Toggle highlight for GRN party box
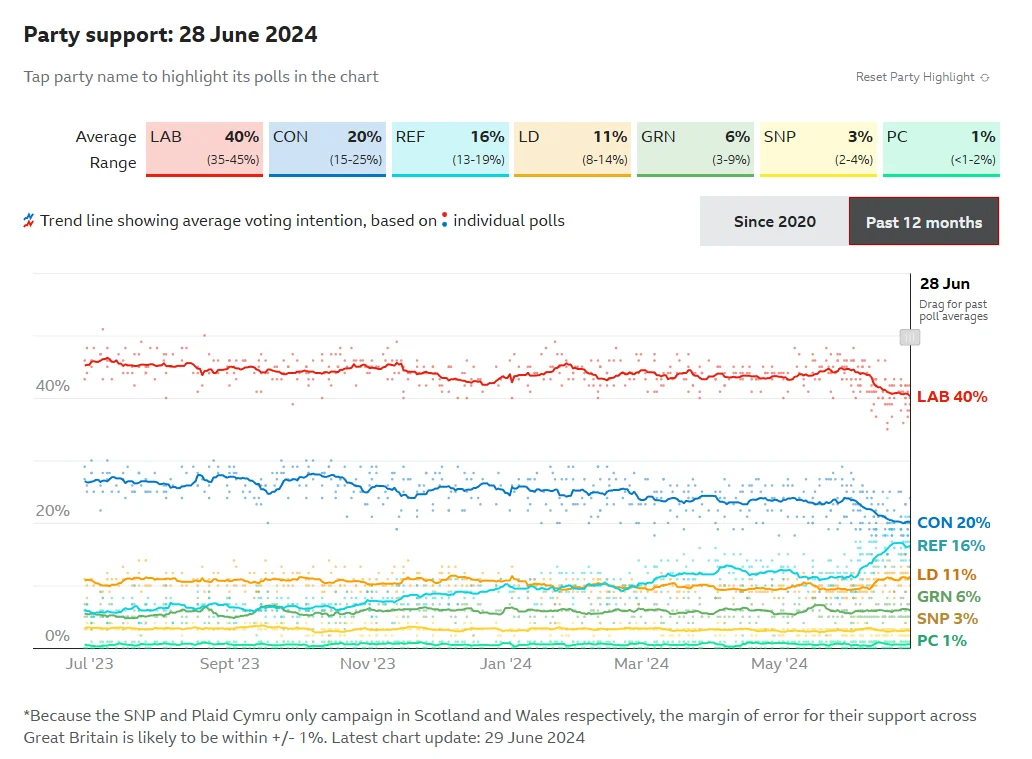Image resolution: width=1032 pixels, height=759 pixels. (x=696, y=149)
